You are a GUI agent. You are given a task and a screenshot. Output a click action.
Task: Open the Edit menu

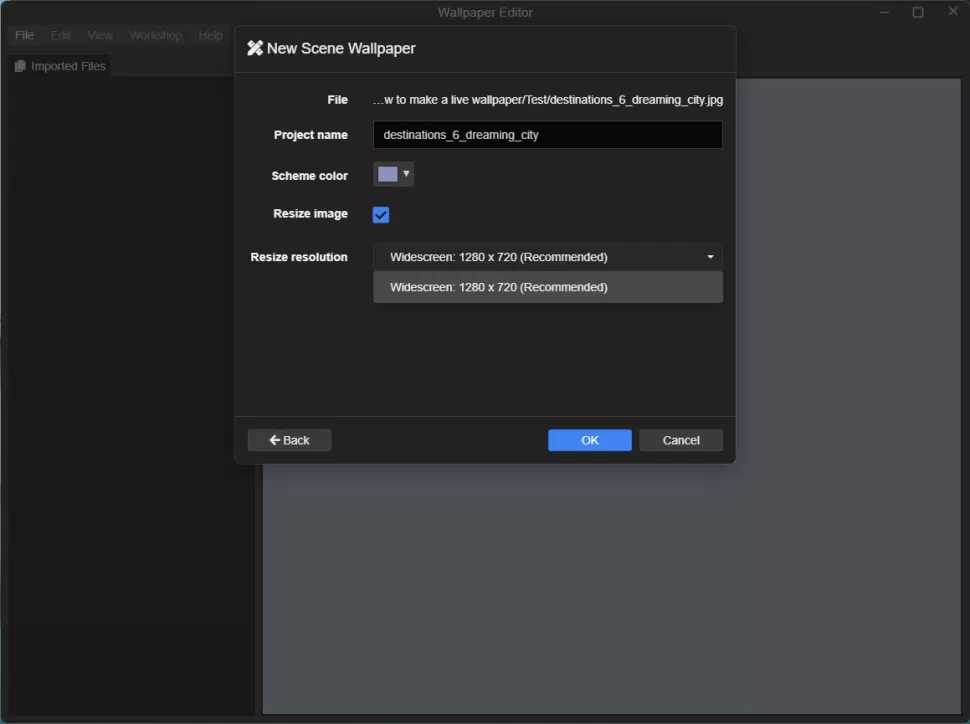[x=61, y=35]
